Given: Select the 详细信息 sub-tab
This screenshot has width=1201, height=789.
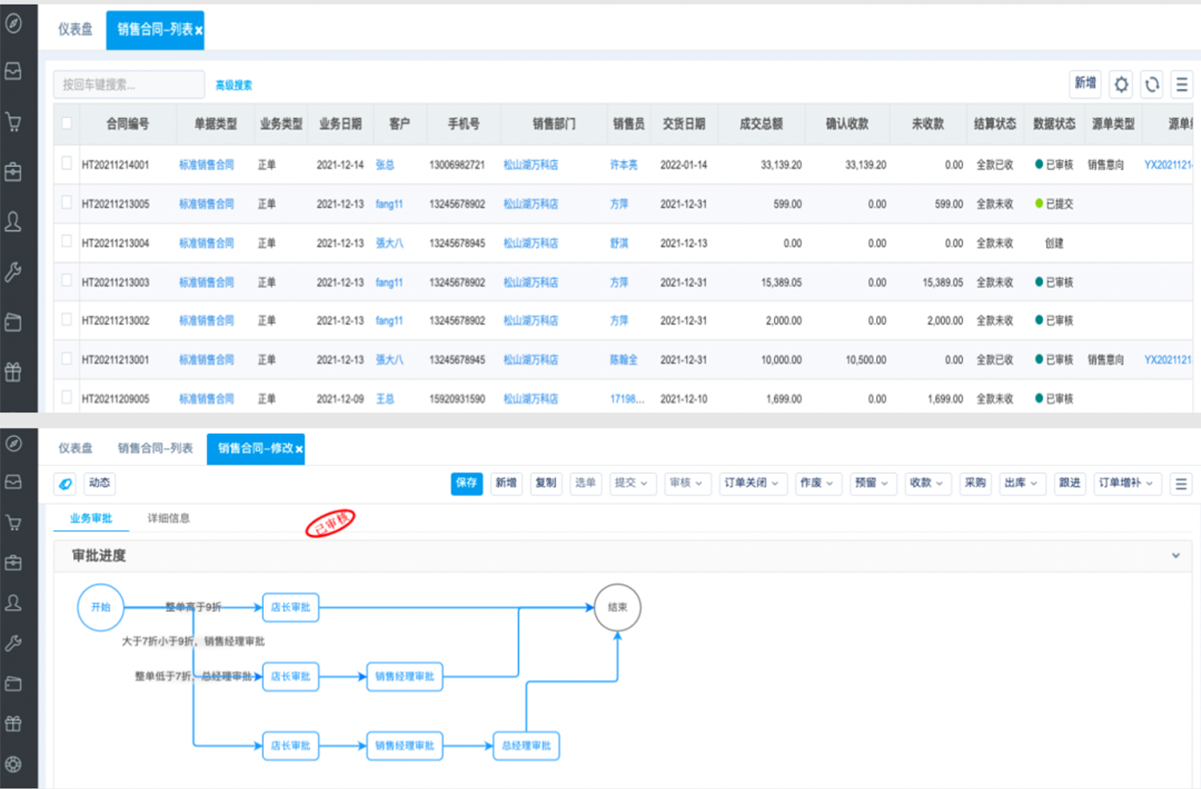Looking at the screenshot, I should coord(169,518).
